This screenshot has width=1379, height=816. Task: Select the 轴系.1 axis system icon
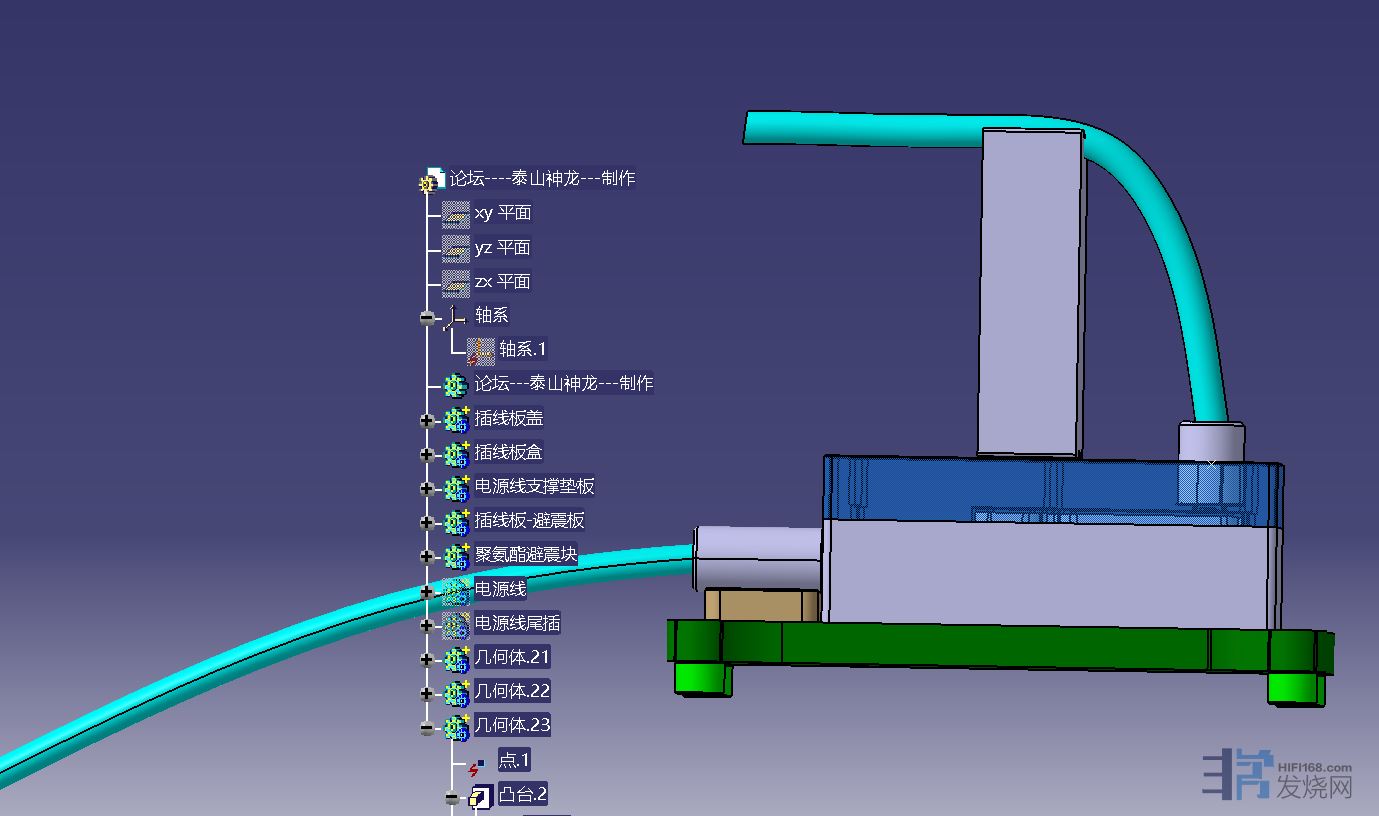pyautogui.click(x=481, y=350)
